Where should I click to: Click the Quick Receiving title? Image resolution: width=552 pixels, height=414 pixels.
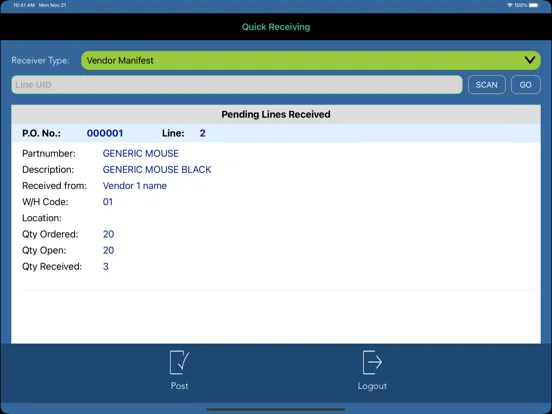(x=276, y=27)
